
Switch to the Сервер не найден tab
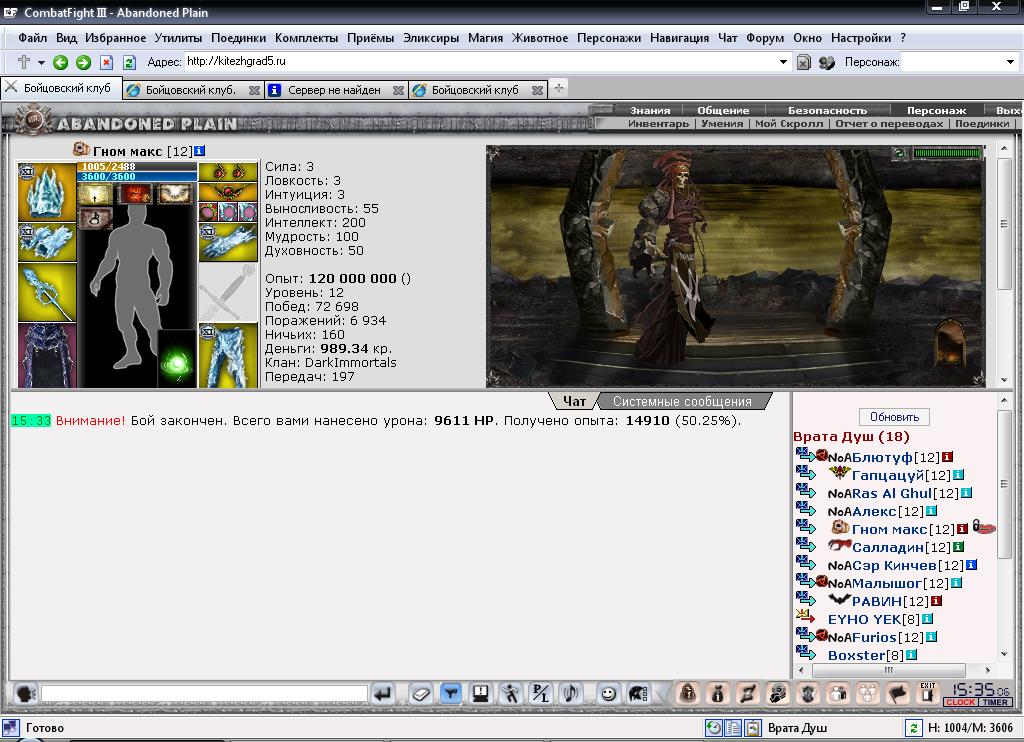pos(334,90)
